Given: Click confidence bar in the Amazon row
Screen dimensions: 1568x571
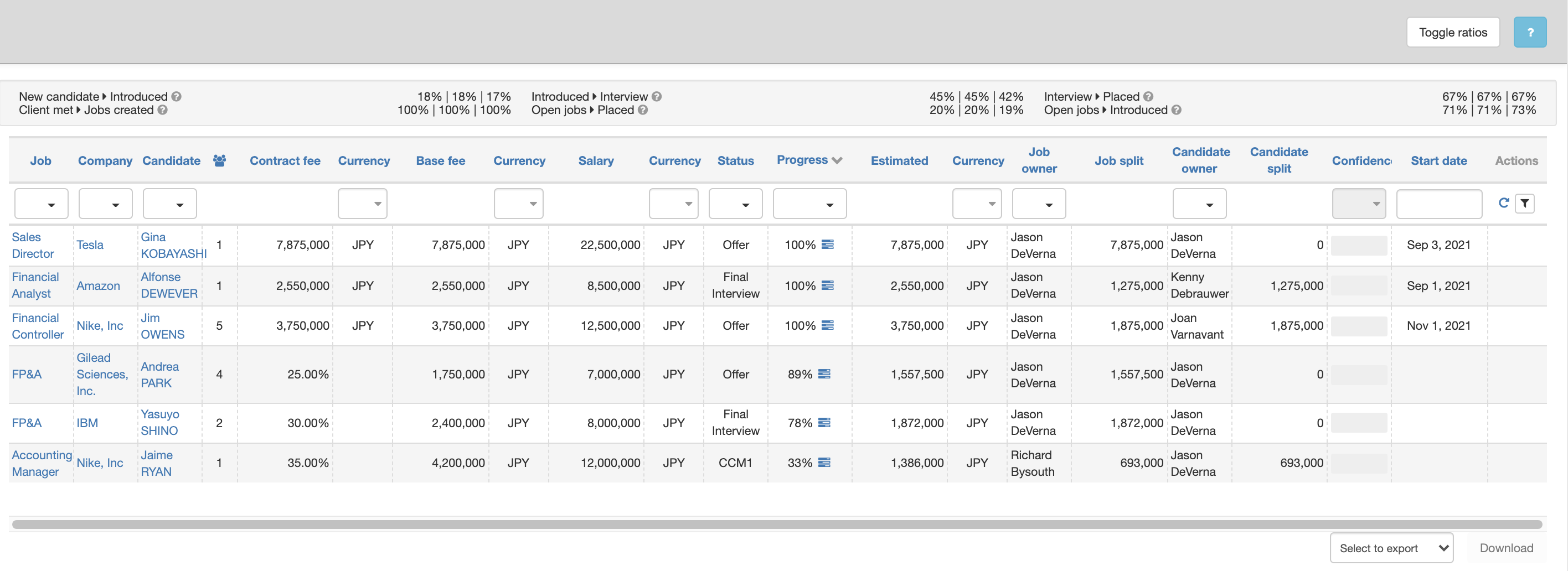Looking at the screenshot, I should tap(1359, 286).
